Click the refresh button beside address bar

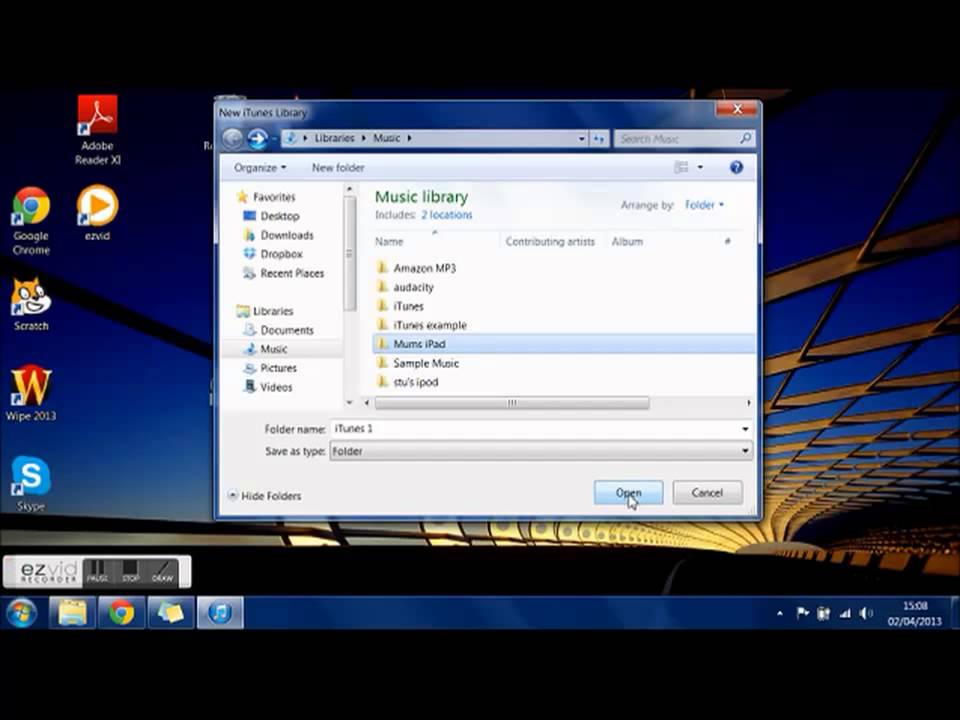point(599,139)
